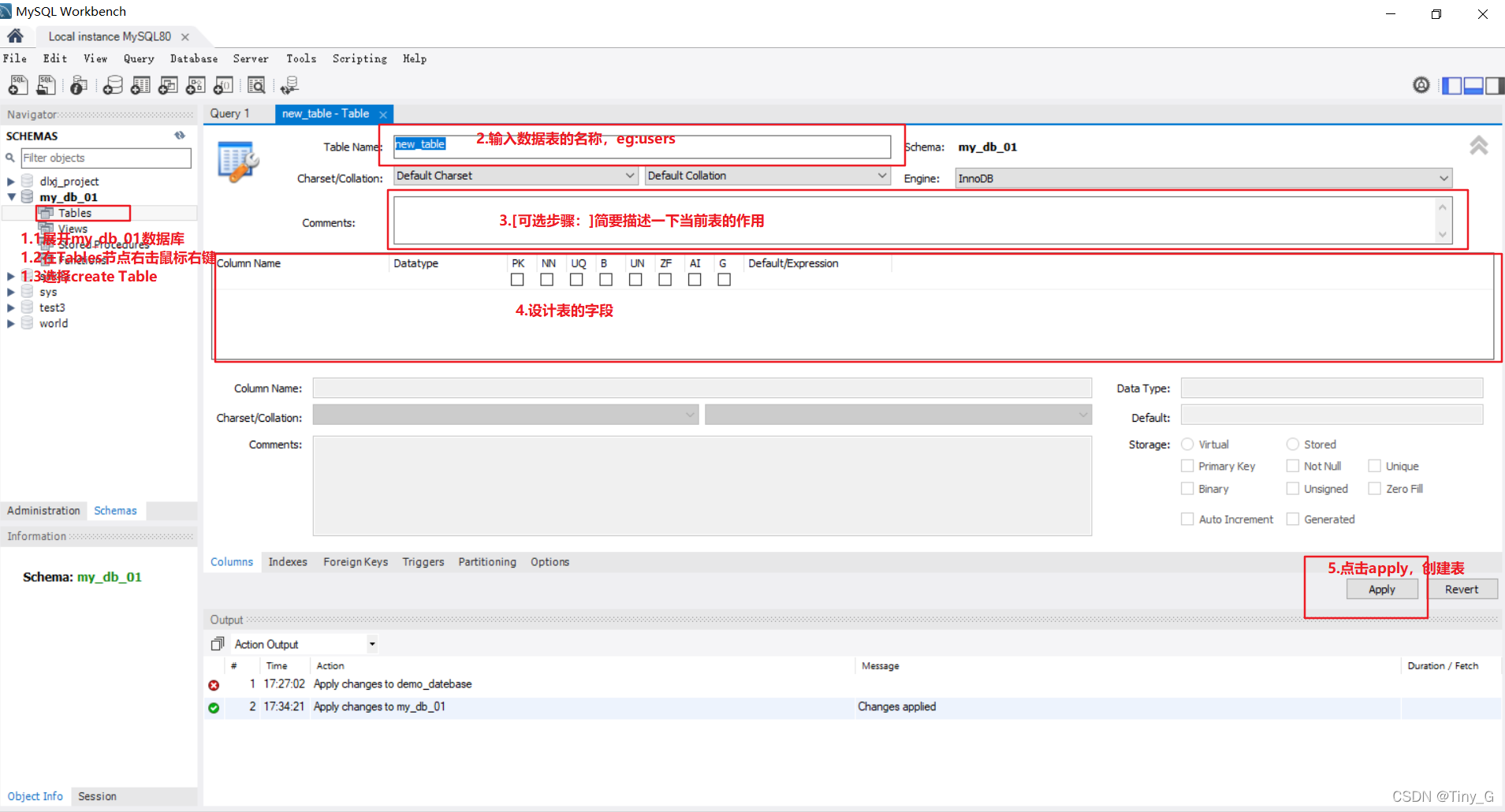Switch to the Options tab
1505x812 pixels.
pos(549,561)
